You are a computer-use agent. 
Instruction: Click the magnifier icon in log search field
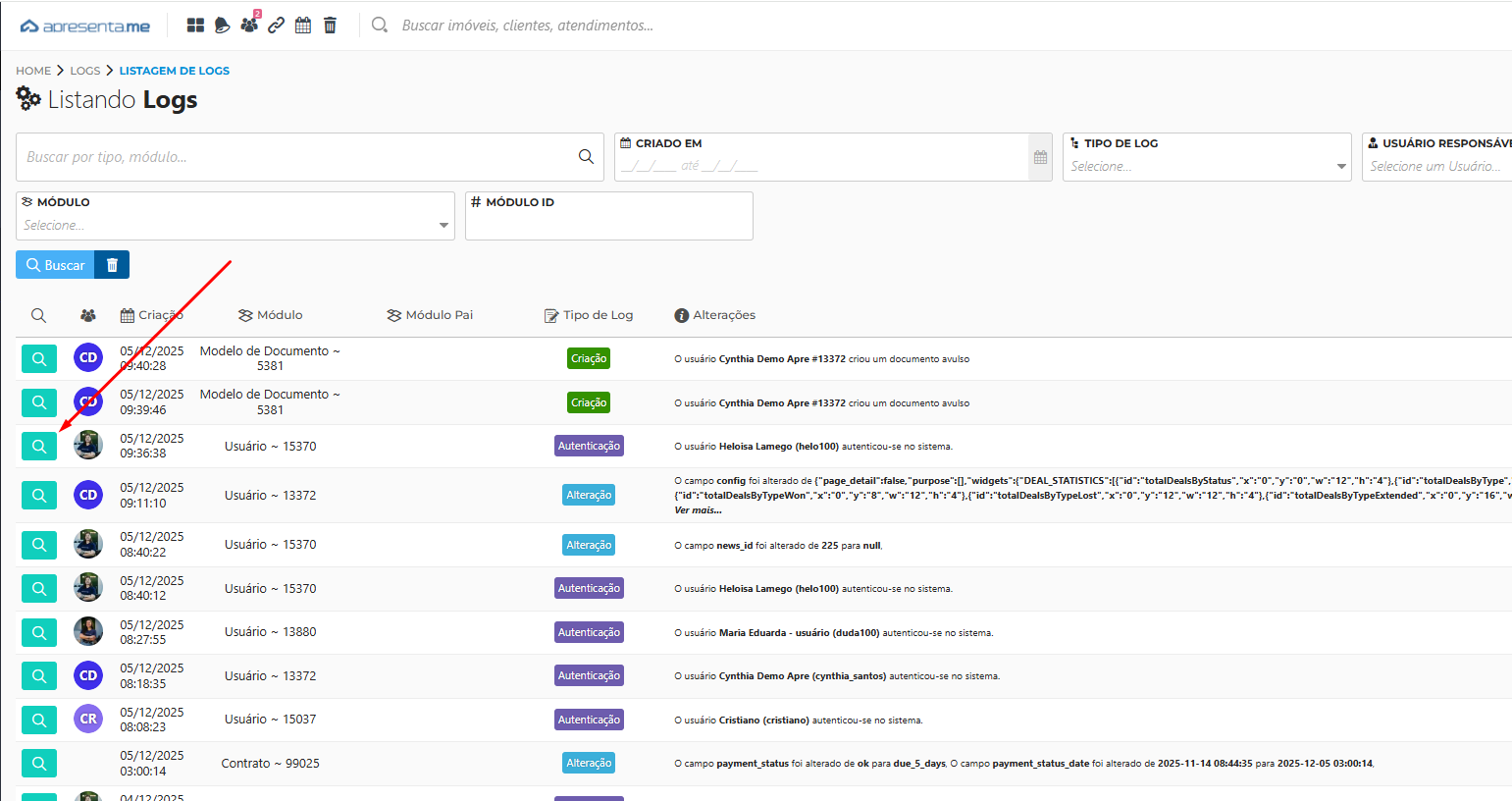[x=586, y=157]
